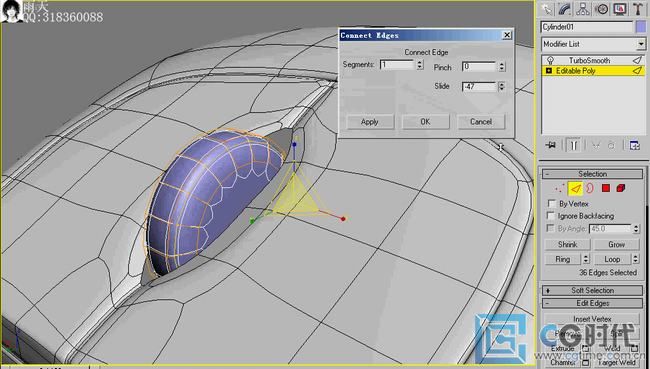Click the Segments value field
Screen dimensions: 650x369
(x=397, y=64)
